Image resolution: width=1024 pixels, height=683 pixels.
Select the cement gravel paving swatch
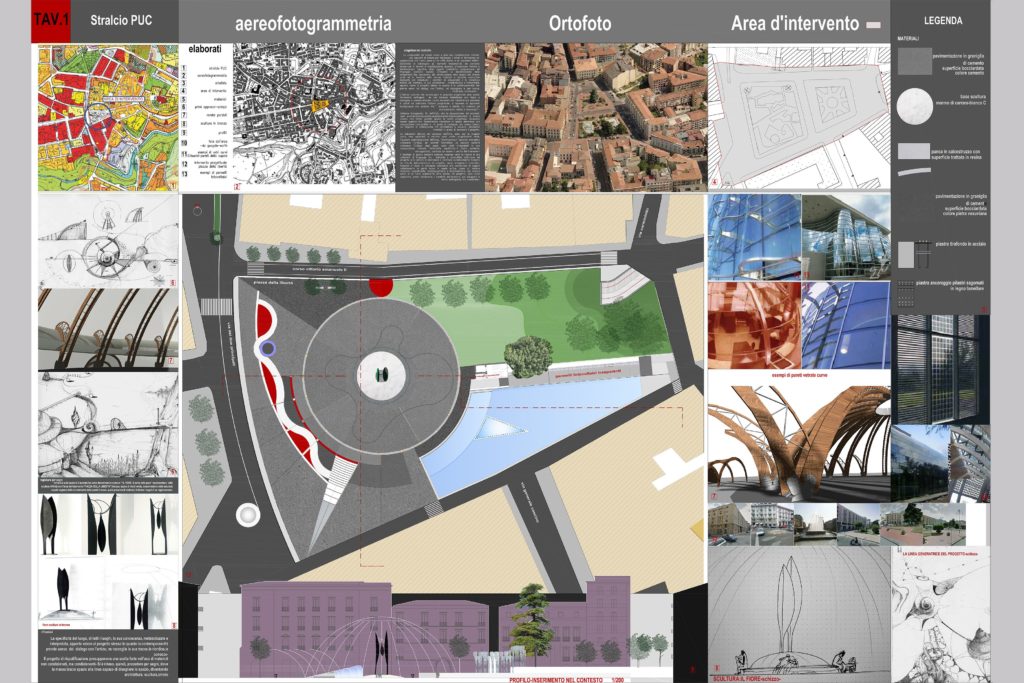(x=914, y=63)
